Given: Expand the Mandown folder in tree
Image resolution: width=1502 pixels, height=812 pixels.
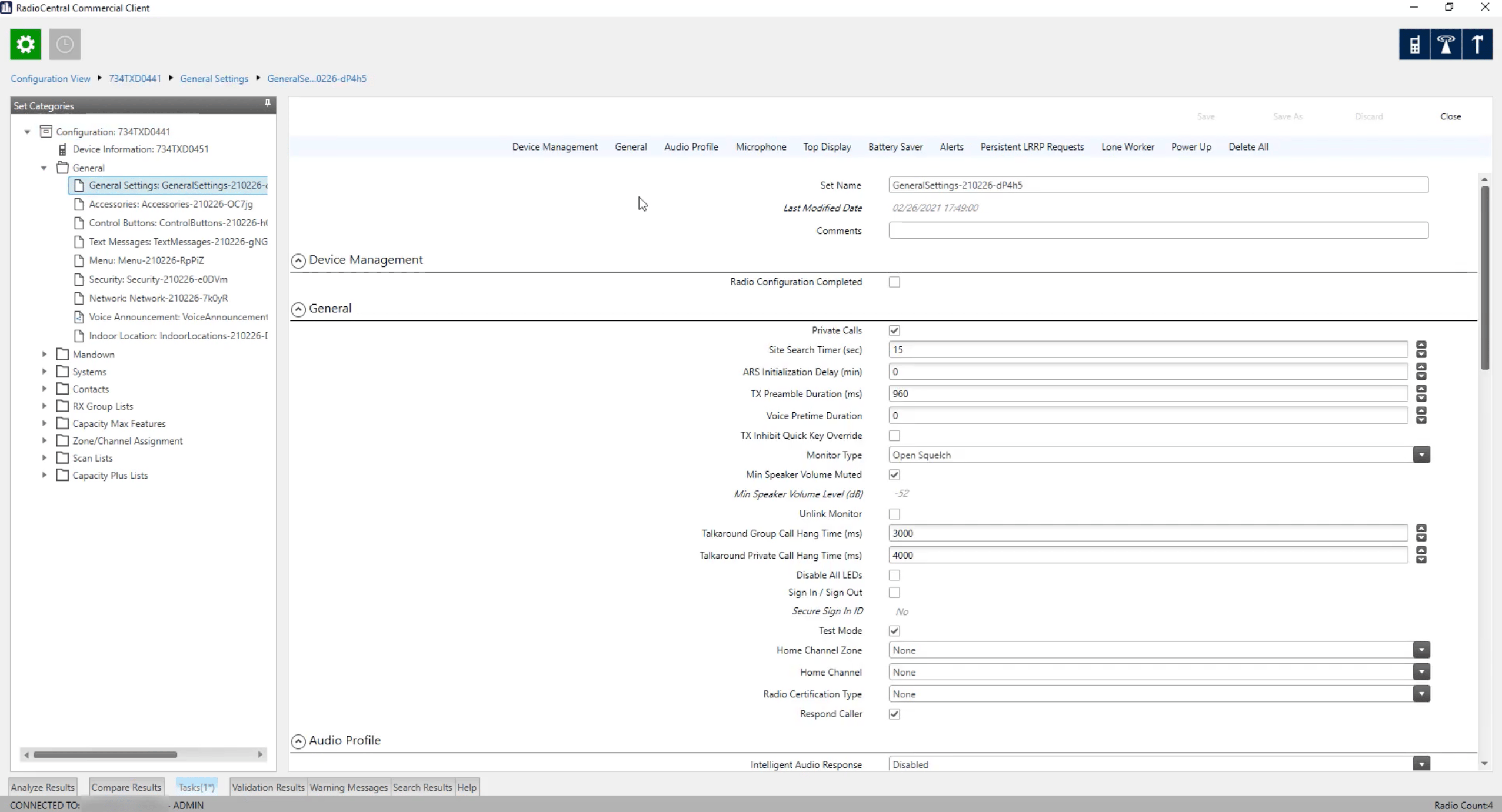Looking at the screenshot, I should point(44,354).
